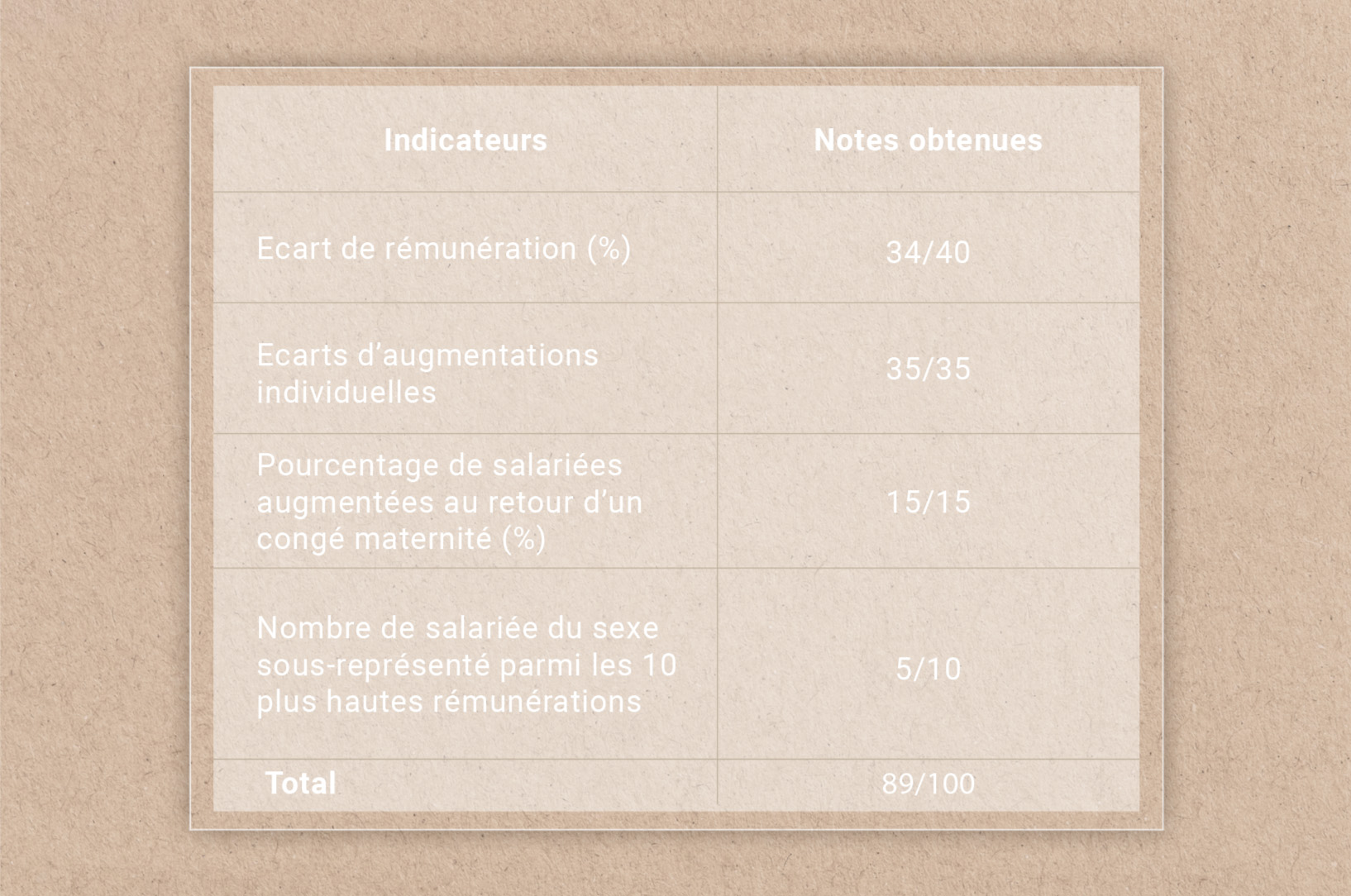Click the word "individuelles"

pos(346,393)
